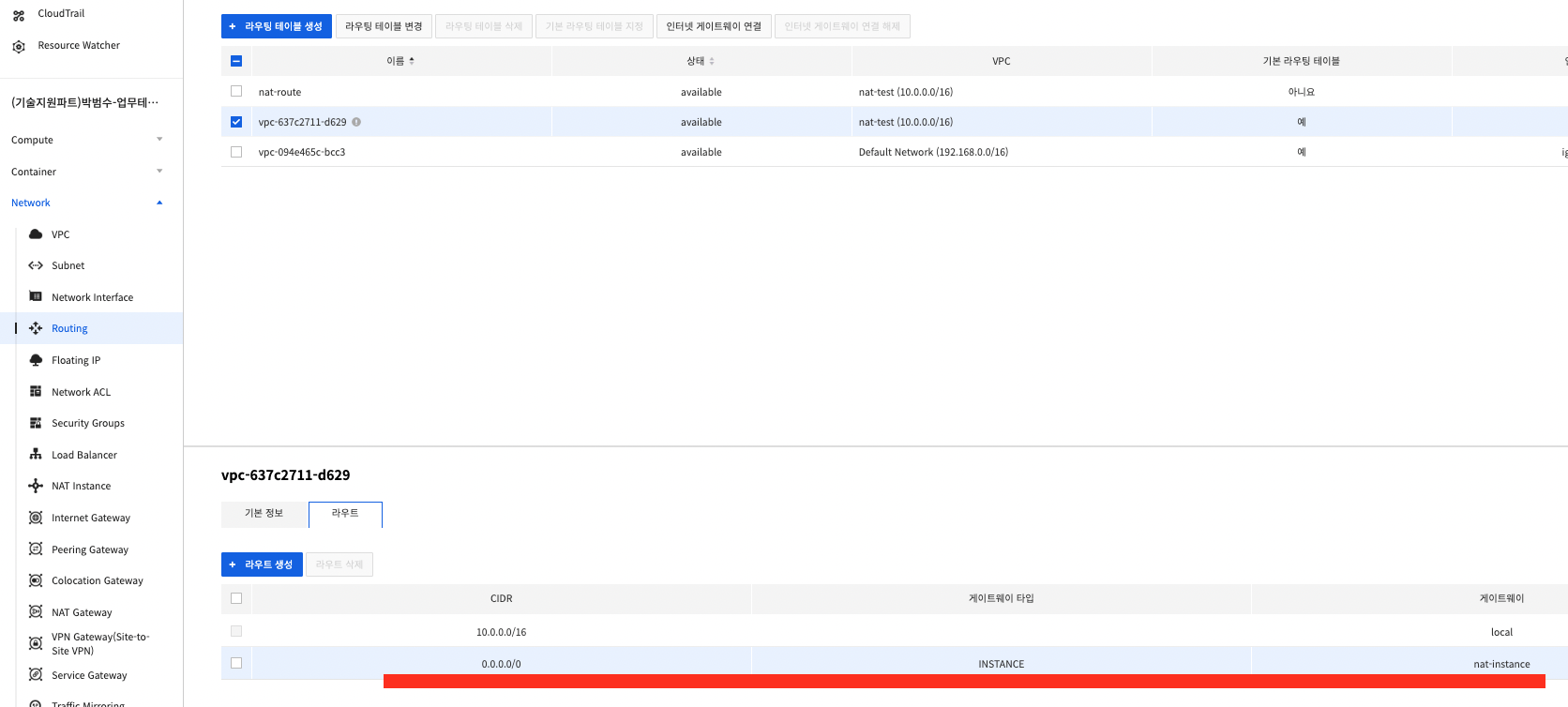This screenshot has height=707, width=1568.
Task: Click the Floating IP icon
Action: (36, 360)
